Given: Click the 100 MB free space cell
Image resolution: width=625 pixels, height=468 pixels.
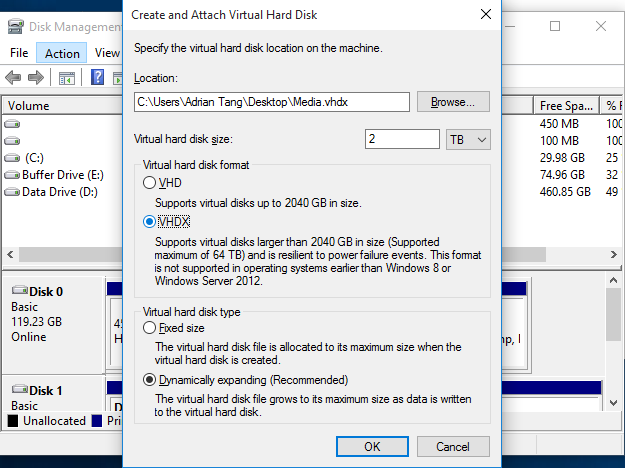Looking at the screenshot, I should pos(559,141).
